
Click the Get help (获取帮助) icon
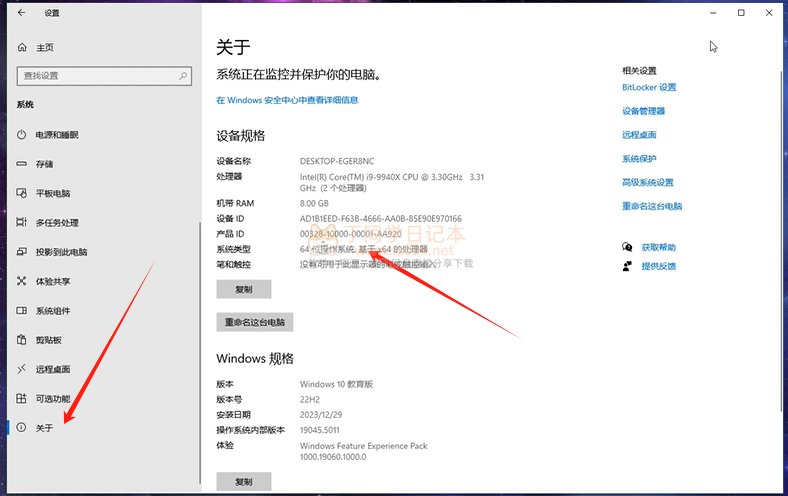point(627,247)
